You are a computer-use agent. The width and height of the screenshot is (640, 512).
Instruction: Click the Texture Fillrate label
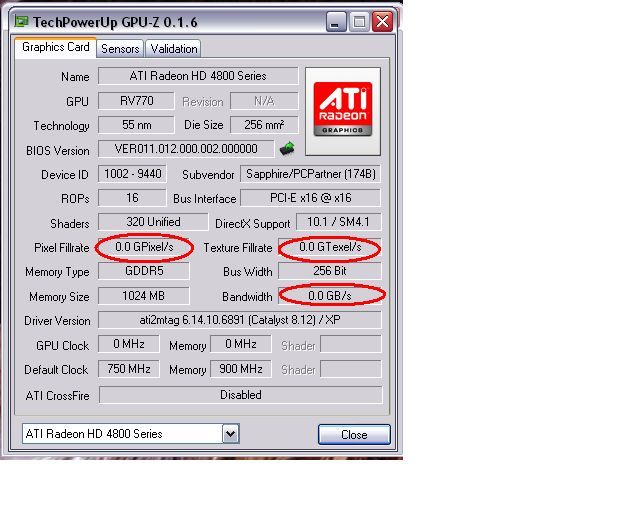click(x=238, y=248)
